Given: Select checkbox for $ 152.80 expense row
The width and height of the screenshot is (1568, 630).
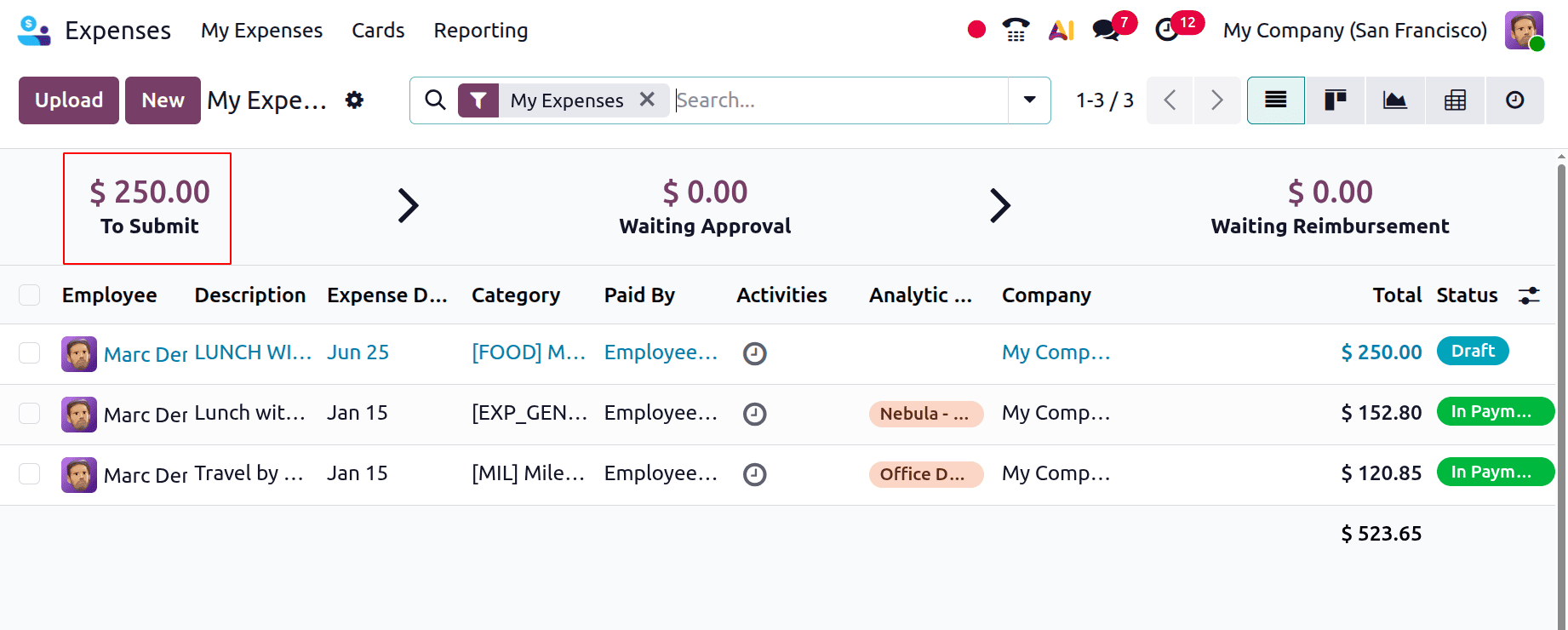Looking at the screenshot, I should pos(30,413).
